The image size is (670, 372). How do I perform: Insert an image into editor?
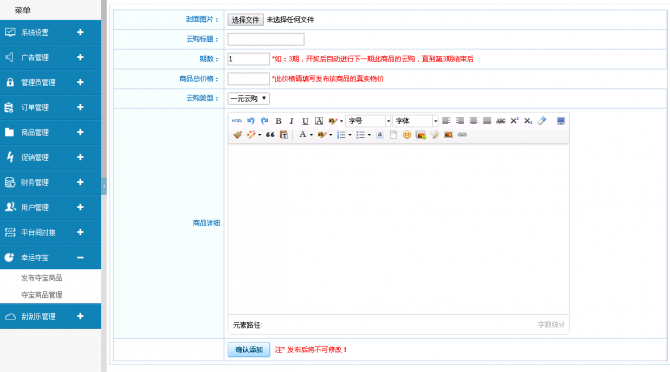420,135
